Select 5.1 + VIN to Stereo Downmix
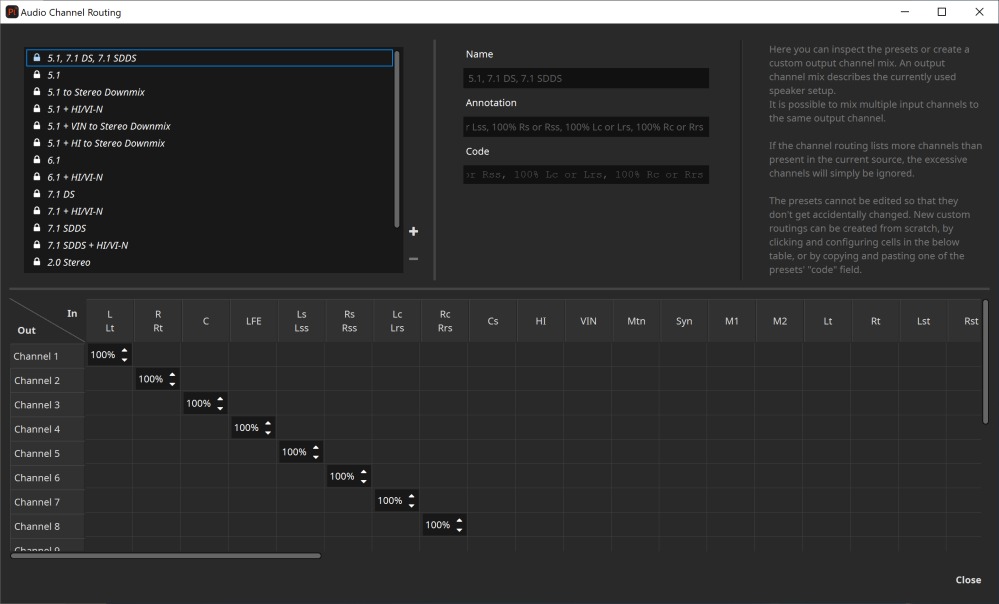The width and height of the screenshot is (999, 604). 109,126
